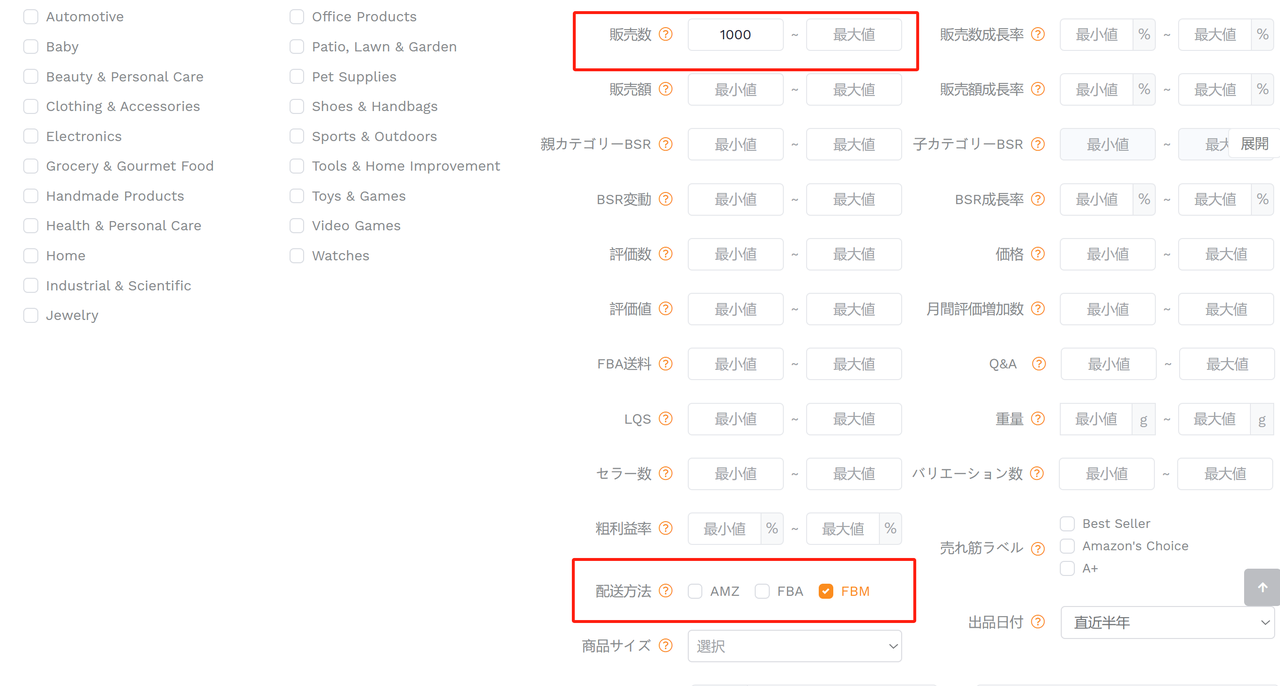Expand with the 展開 button
Image resolution: width=1280 pixels, height=686 pixels.
[1254, 144]
